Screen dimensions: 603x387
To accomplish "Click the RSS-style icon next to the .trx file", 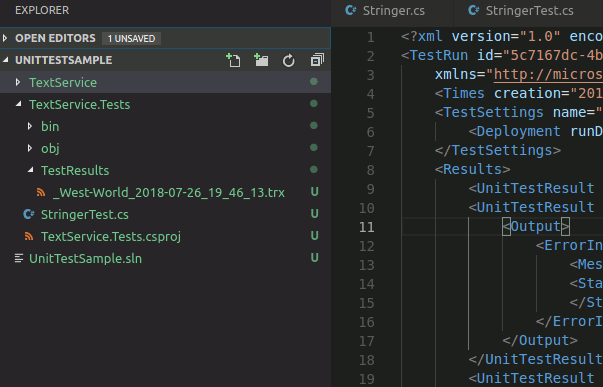I will tap(41, 192).
